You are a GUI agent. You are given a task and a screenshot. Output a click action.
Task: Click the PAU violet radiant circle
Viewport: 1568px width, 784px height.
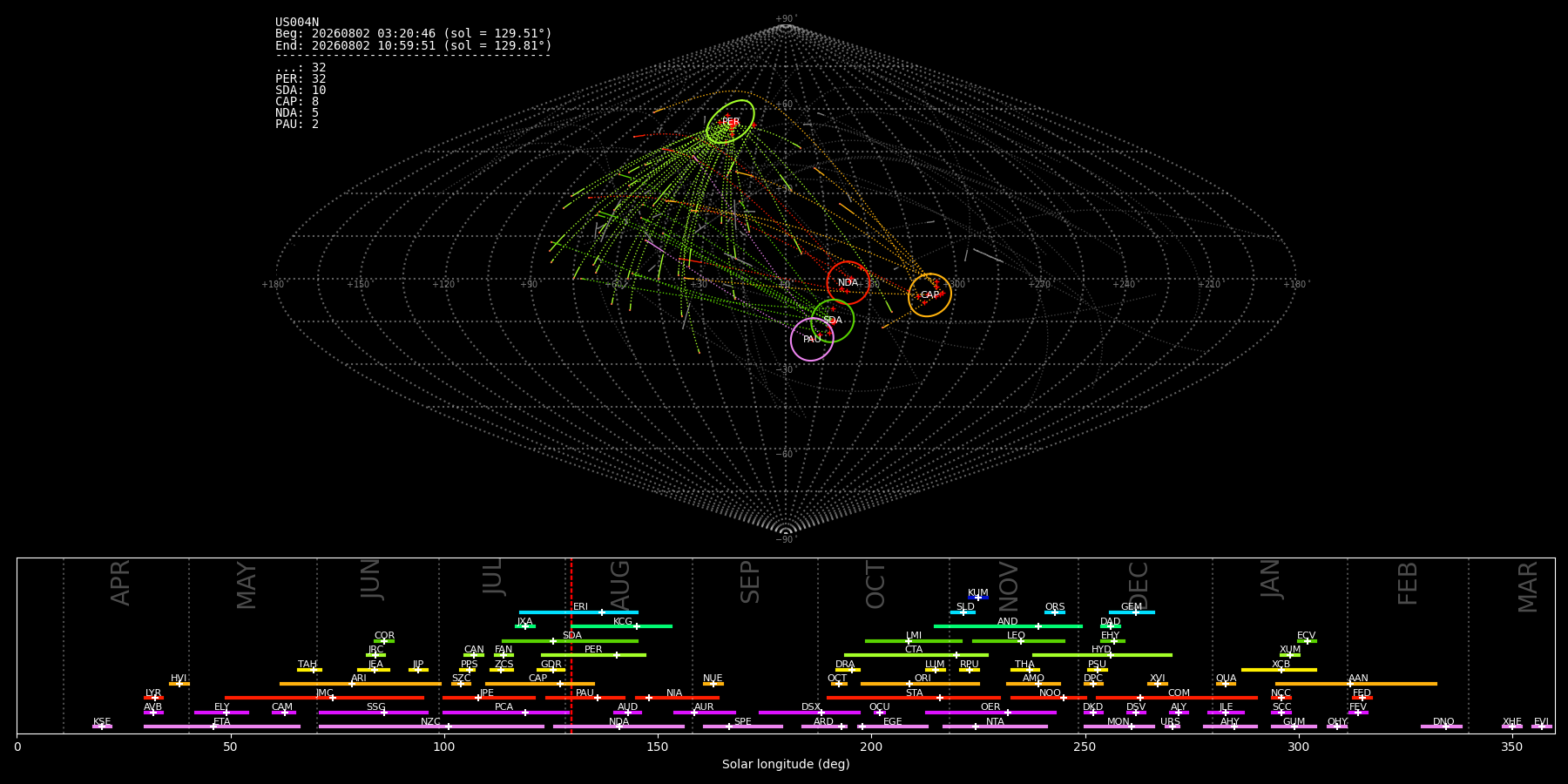[x=812, y=339]
